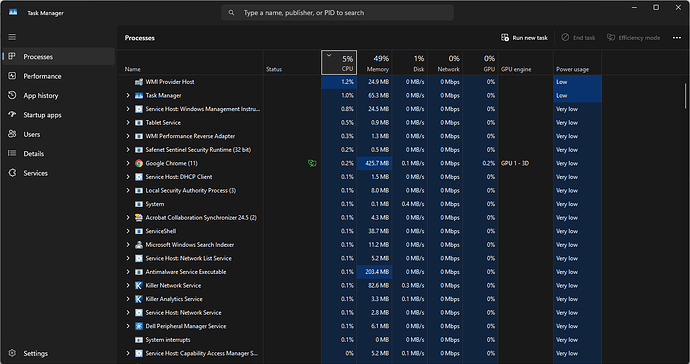The width and height of the screenshot is (690, 364).
Task: Click the Acrobat Collaboration Synchronizer icon
Action: pos(139,217)
